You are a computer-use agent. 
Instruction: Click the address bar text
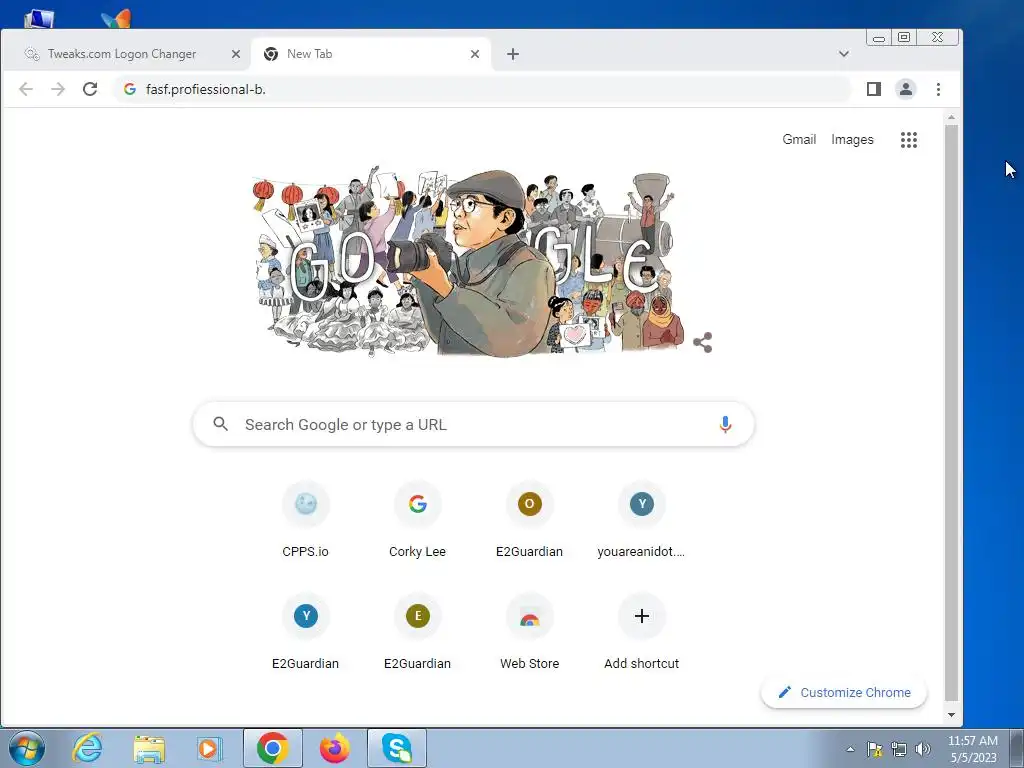click(x=206, y=89)
